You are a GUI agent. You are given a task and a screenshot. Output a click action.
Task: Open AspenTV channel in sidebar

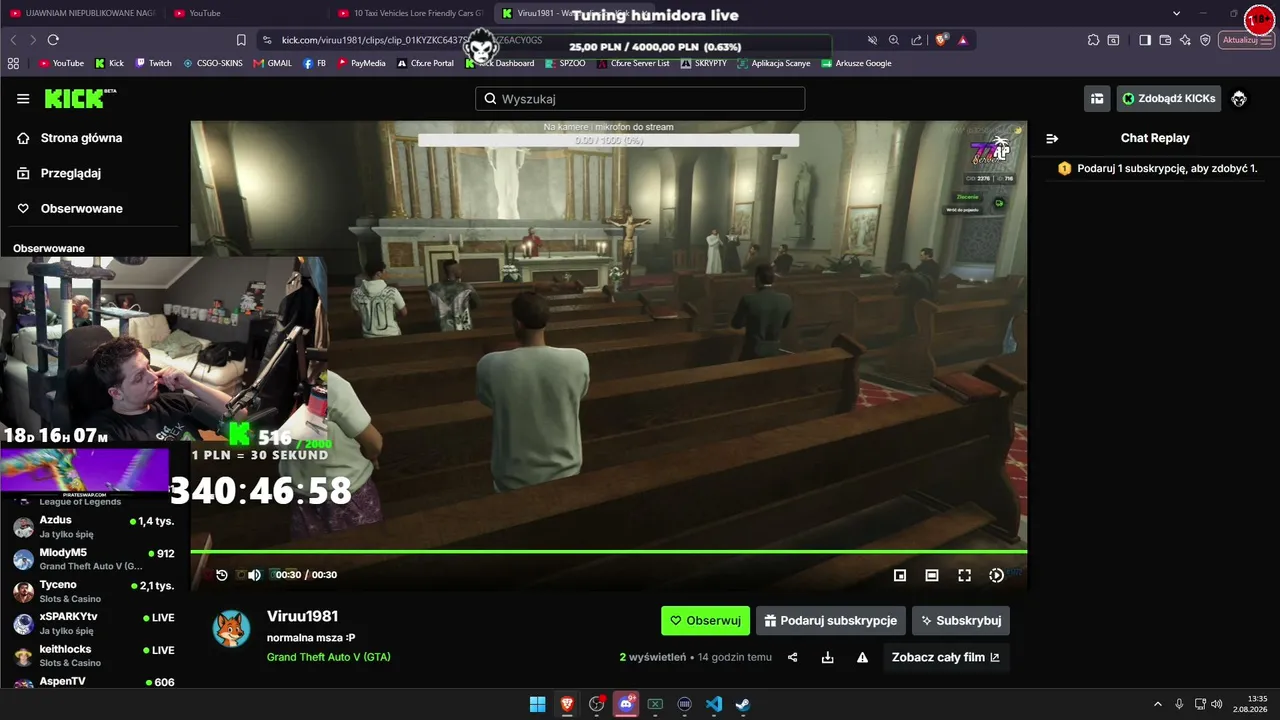pyautogui.click(x=95, y=682)
